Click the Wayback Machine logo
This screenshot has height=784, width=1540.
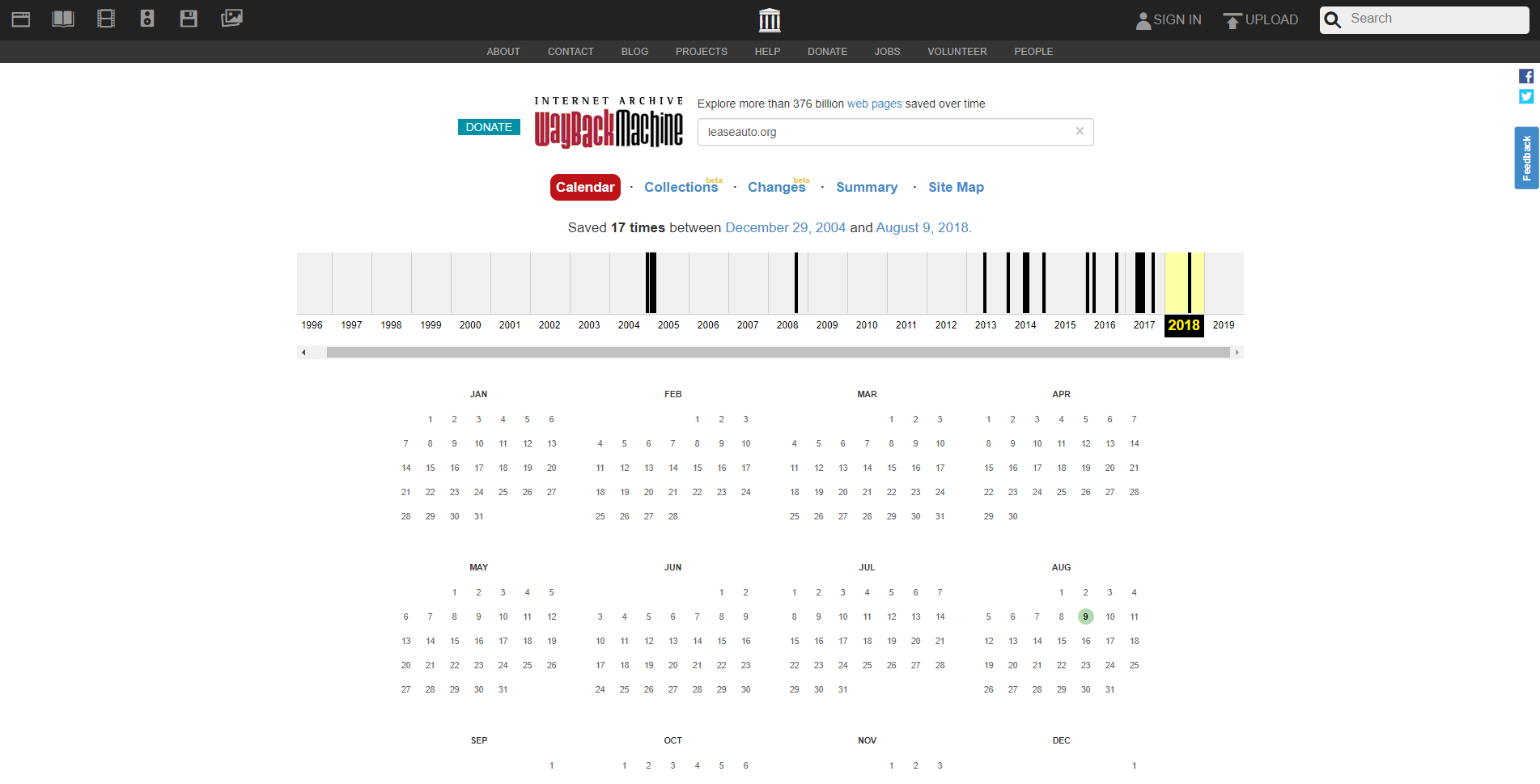pos(609,123)
